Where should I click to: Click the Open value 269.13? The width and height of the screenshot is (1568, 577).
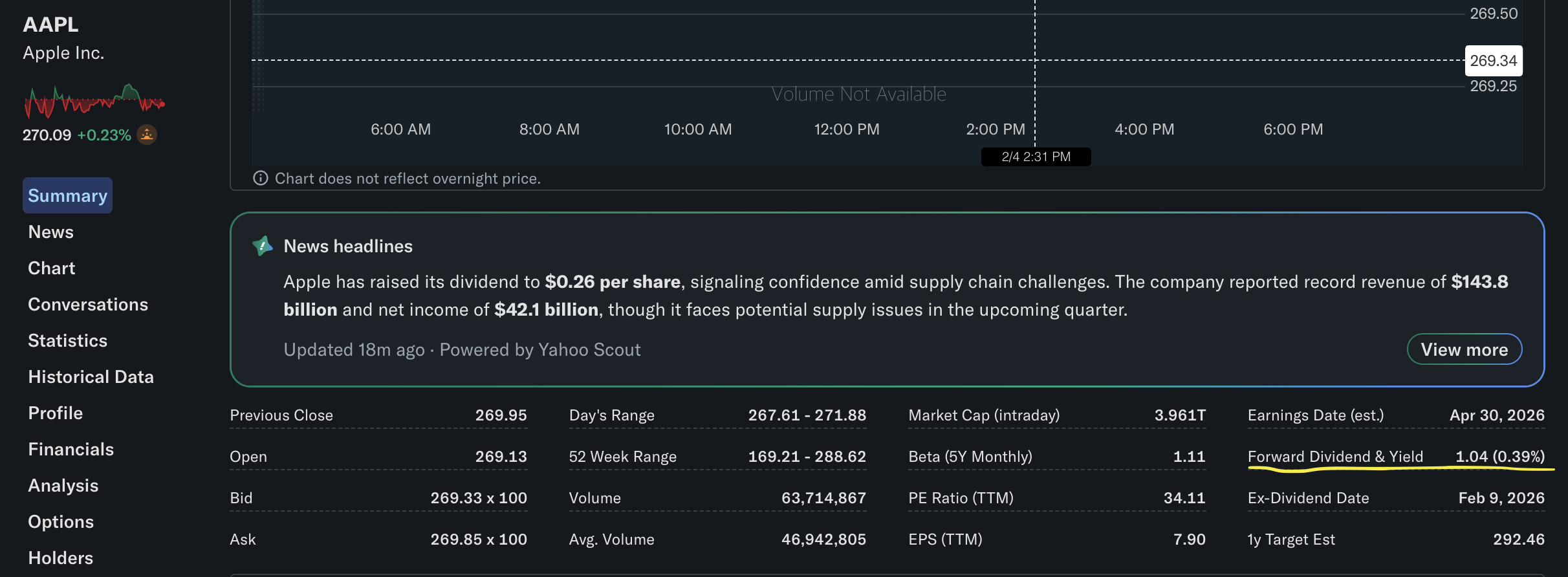click(501, 457)
